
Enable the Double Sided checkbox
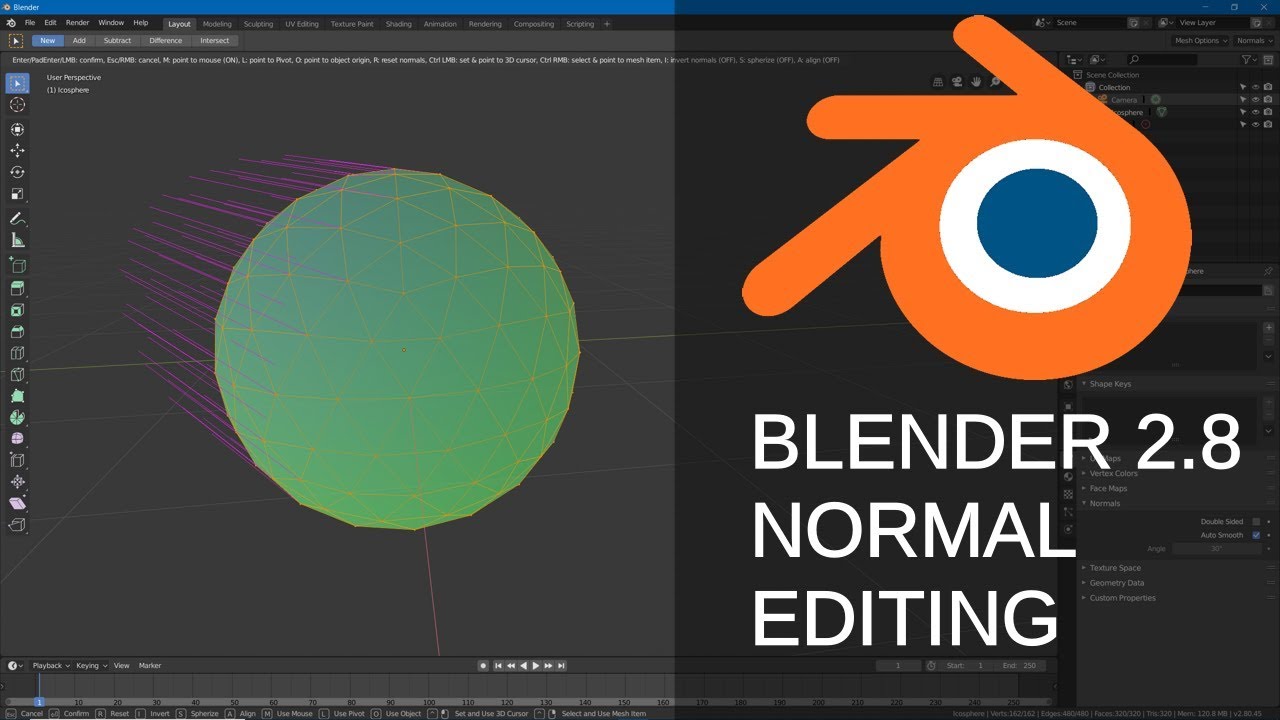point(1256,522)
